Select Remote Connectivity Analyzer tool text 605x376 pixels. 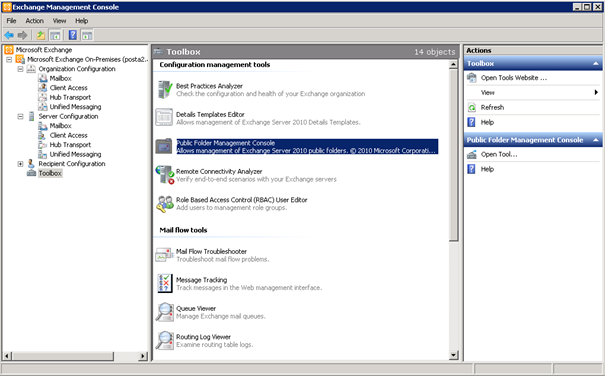coord(219,171)
